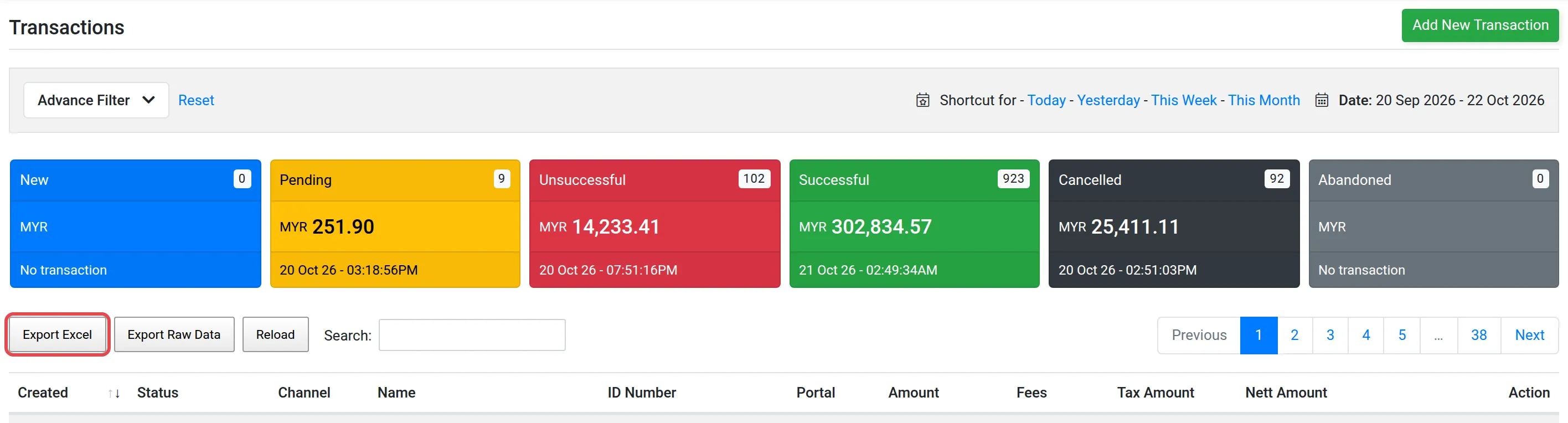Image resolution: width=1568 pixels, height=423 pixels.
Task: Sort by the Created column arrows
Action: click(114, 394)
